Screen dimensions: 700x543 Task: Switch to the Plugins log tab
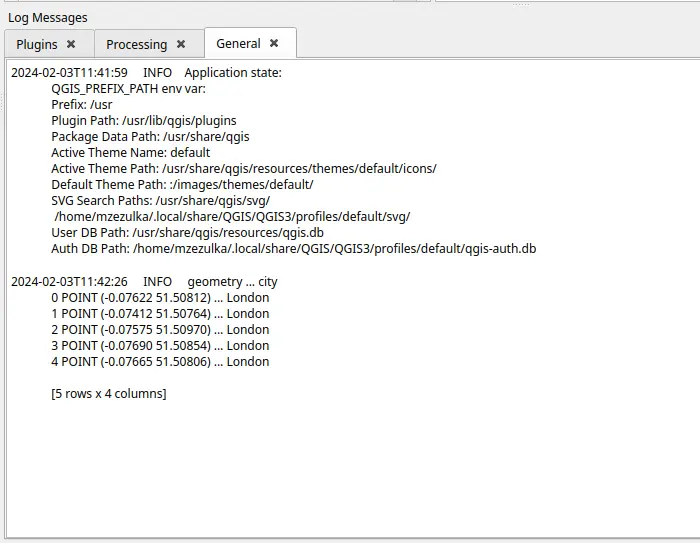point(37,44)
